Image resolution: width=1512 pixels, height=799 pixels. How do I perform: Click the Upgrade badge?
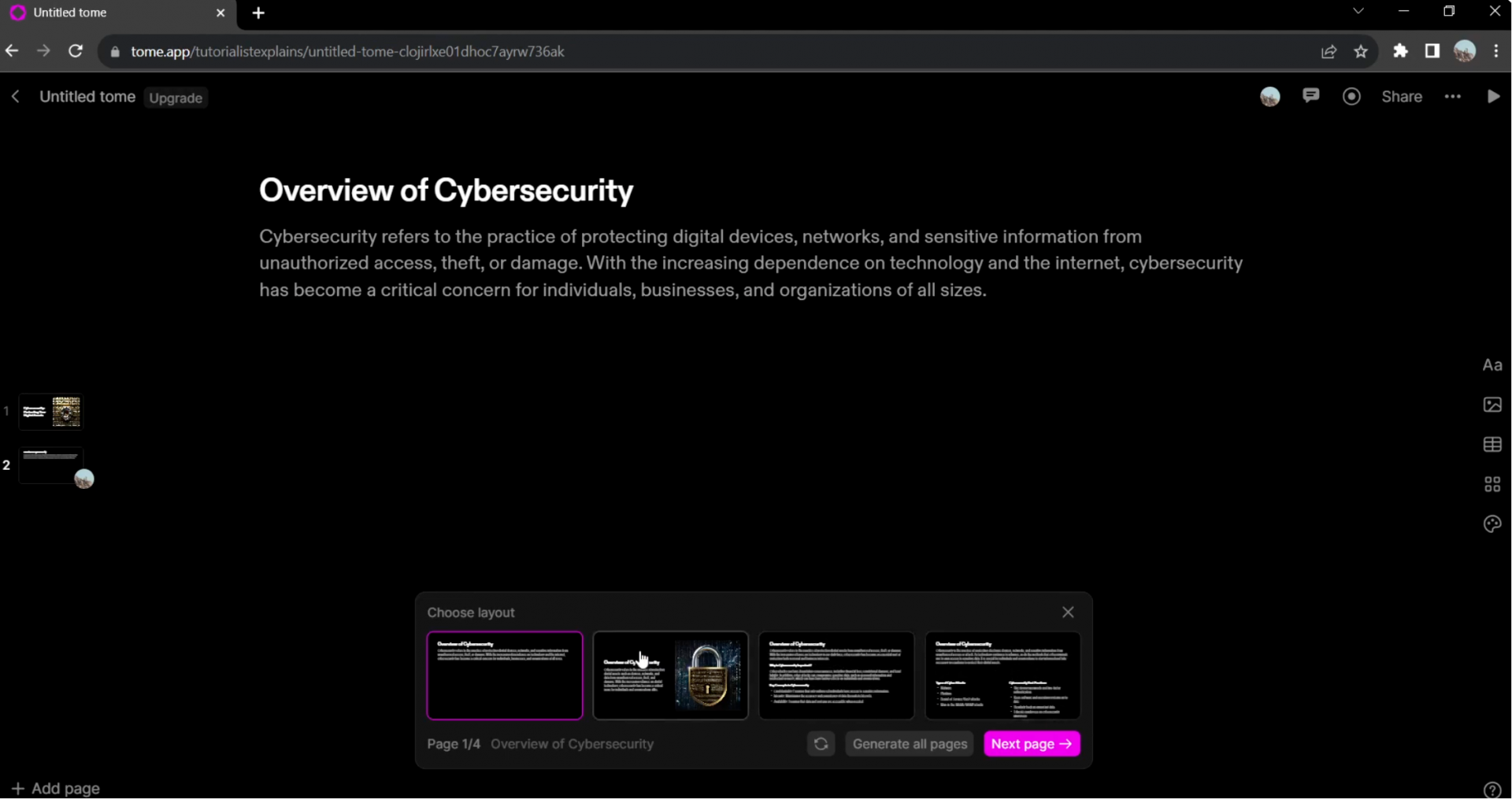176,98
